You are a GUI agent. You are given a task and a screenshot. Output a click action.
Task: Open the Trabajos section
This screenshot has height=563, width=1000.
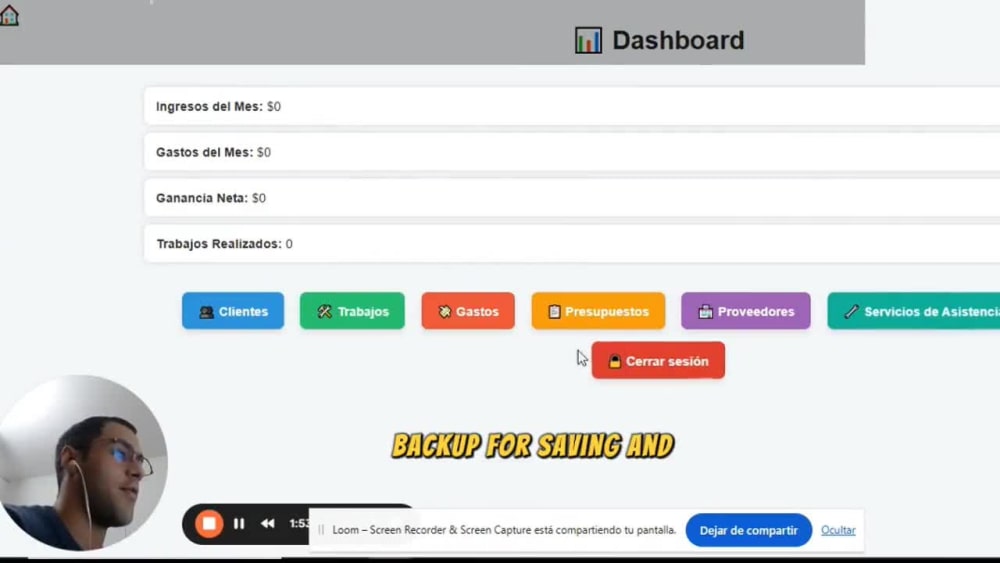coord(352,311)
